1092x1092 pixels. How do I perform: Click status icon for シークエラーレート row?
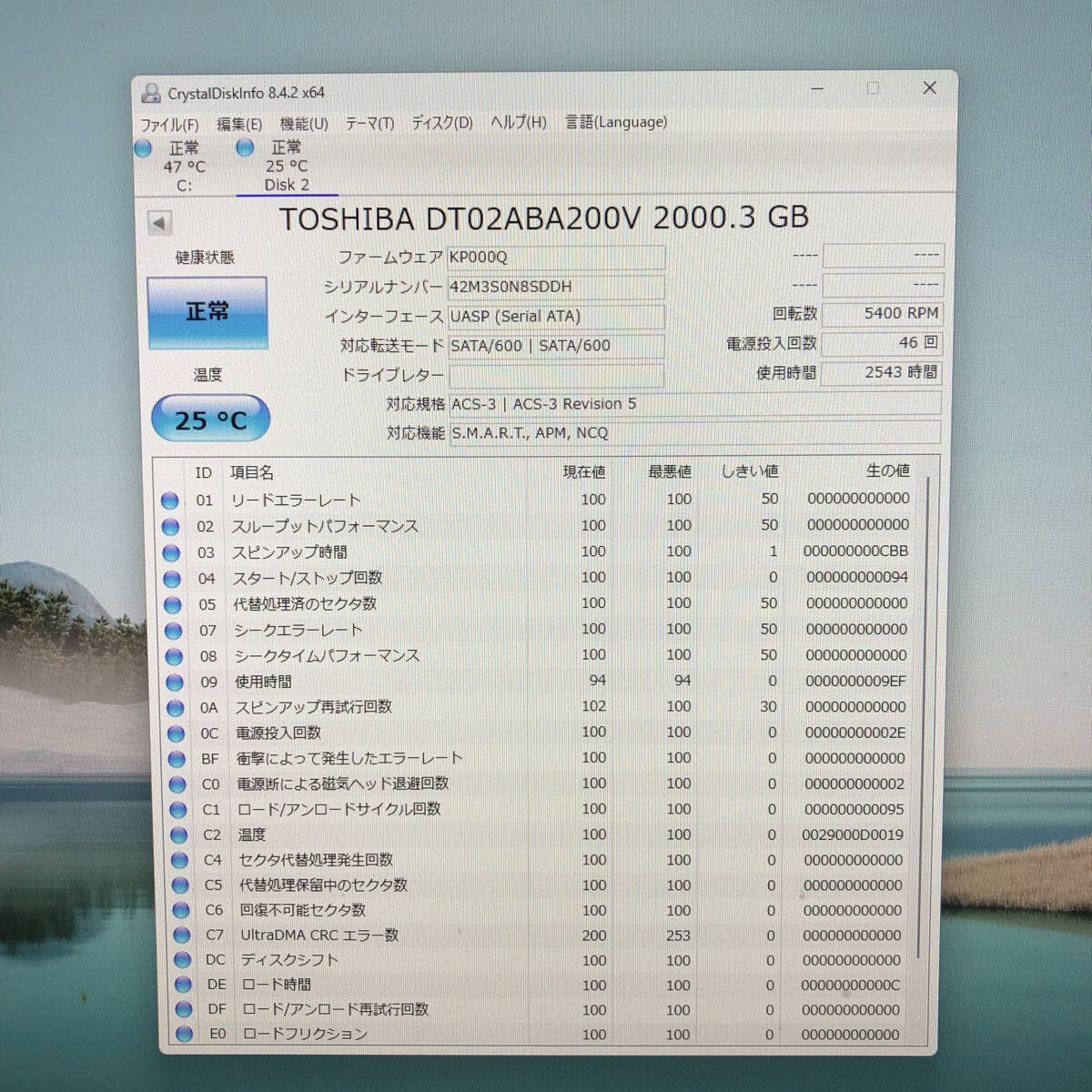click(x=174, y=631)
